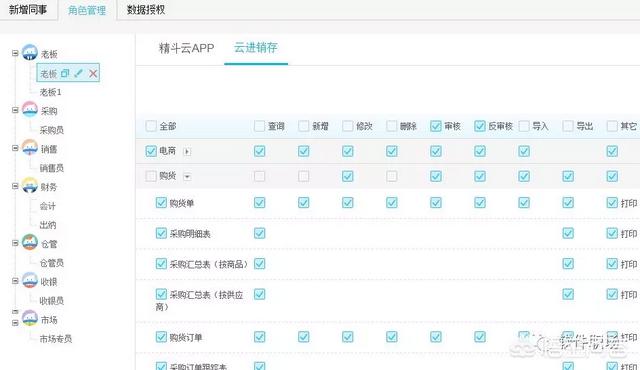Click the 财务 group avatar icon
This screenshot has height=370, width=640.
pos(30,185)
